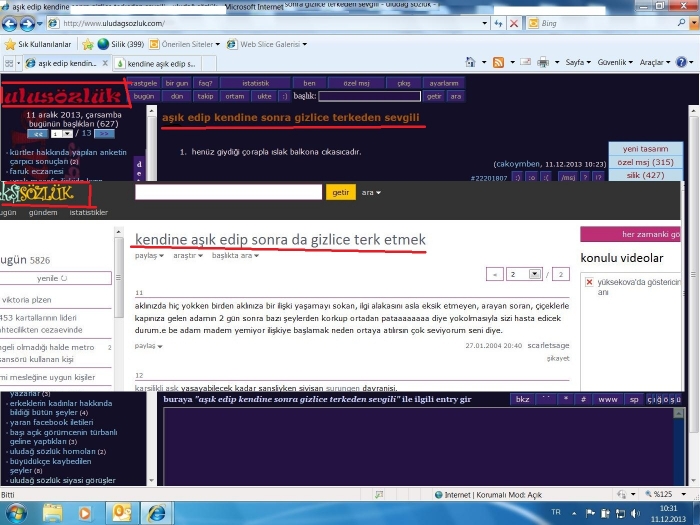Click the Bing search magnifier icon
700x525 pixels.
(681, 23)
